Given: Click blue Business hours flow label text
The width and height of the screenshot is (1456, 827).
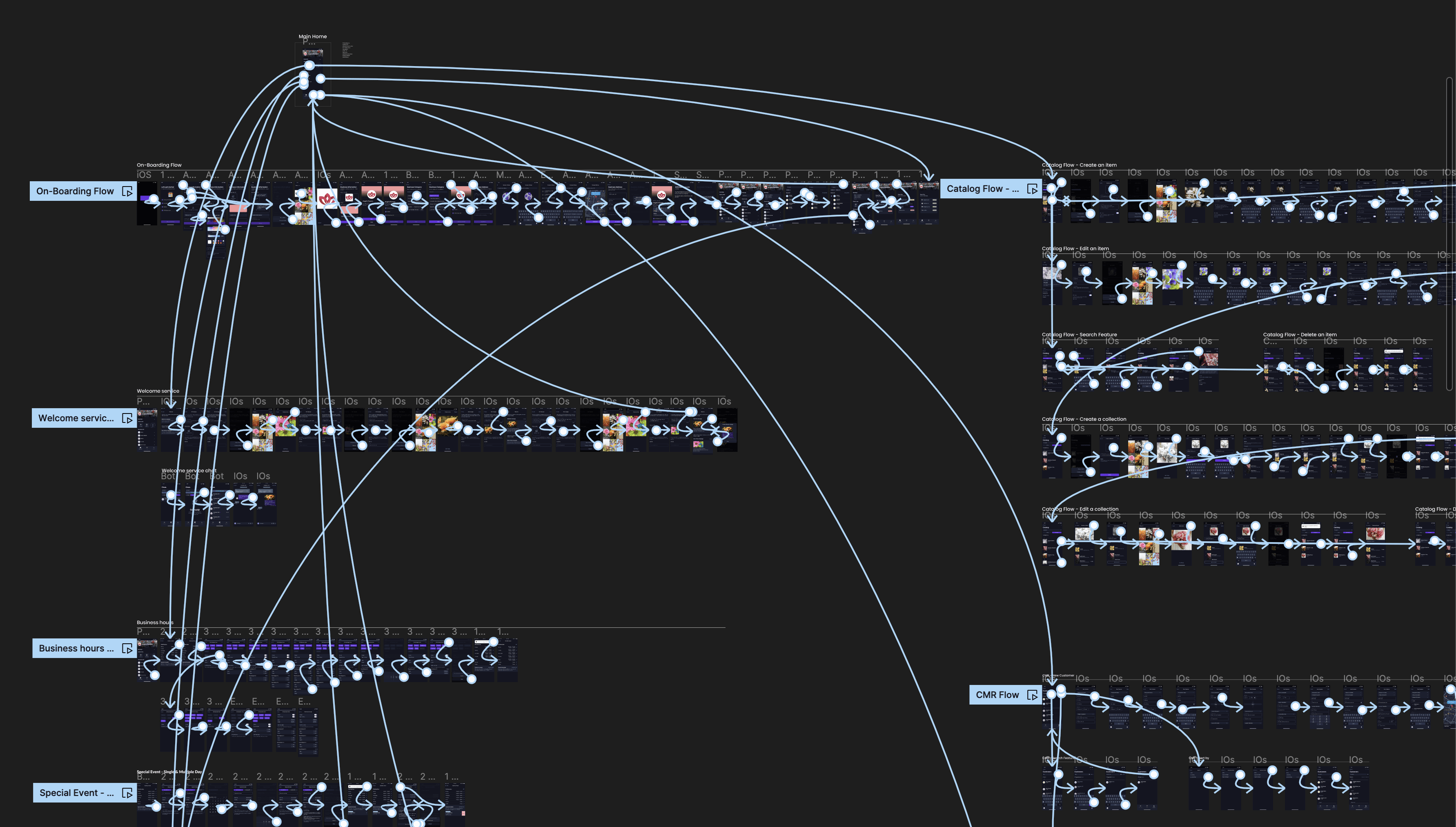Looking at the screenshot, I should pos(76,649).
